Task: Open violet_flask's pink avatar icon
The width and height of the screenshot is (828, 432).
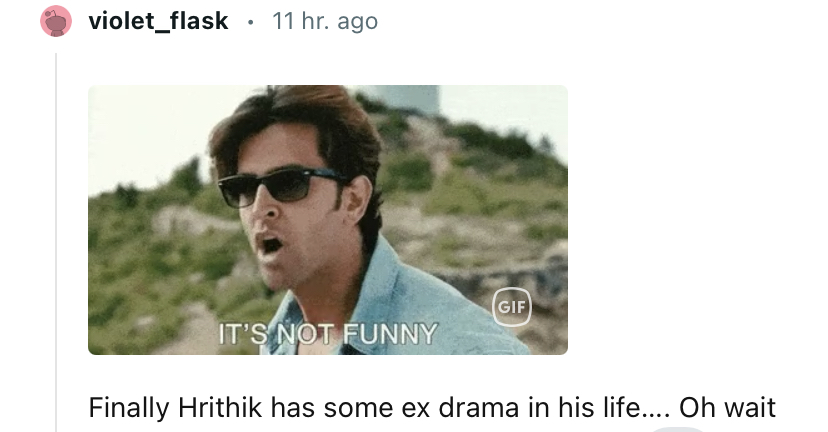Action: (56, 21)
